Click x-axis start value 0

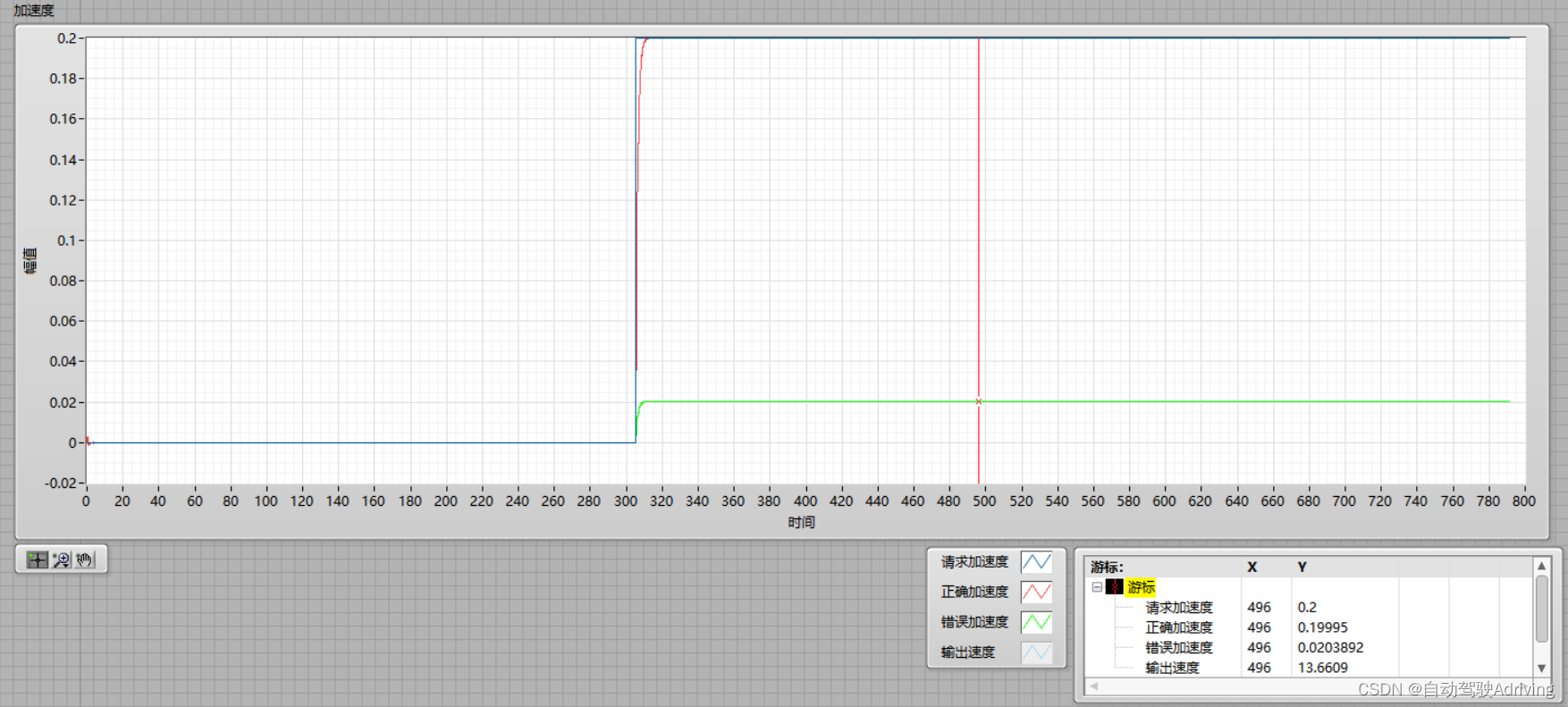tap(86, 501)
